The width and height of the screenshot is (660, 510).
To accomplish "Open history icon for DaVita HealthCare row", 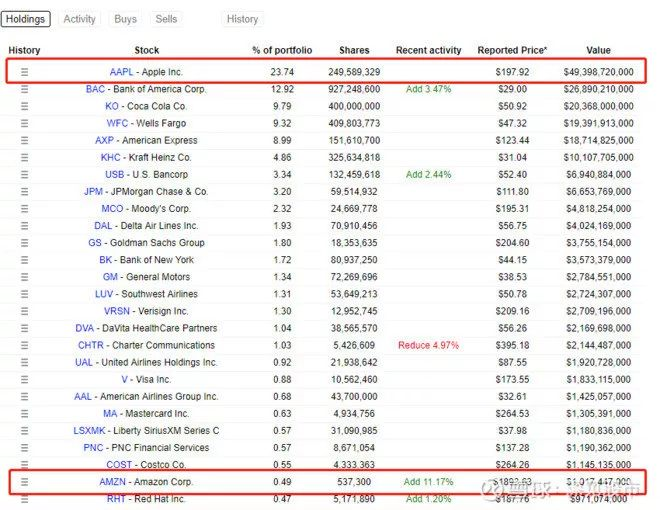I will 24,328.
